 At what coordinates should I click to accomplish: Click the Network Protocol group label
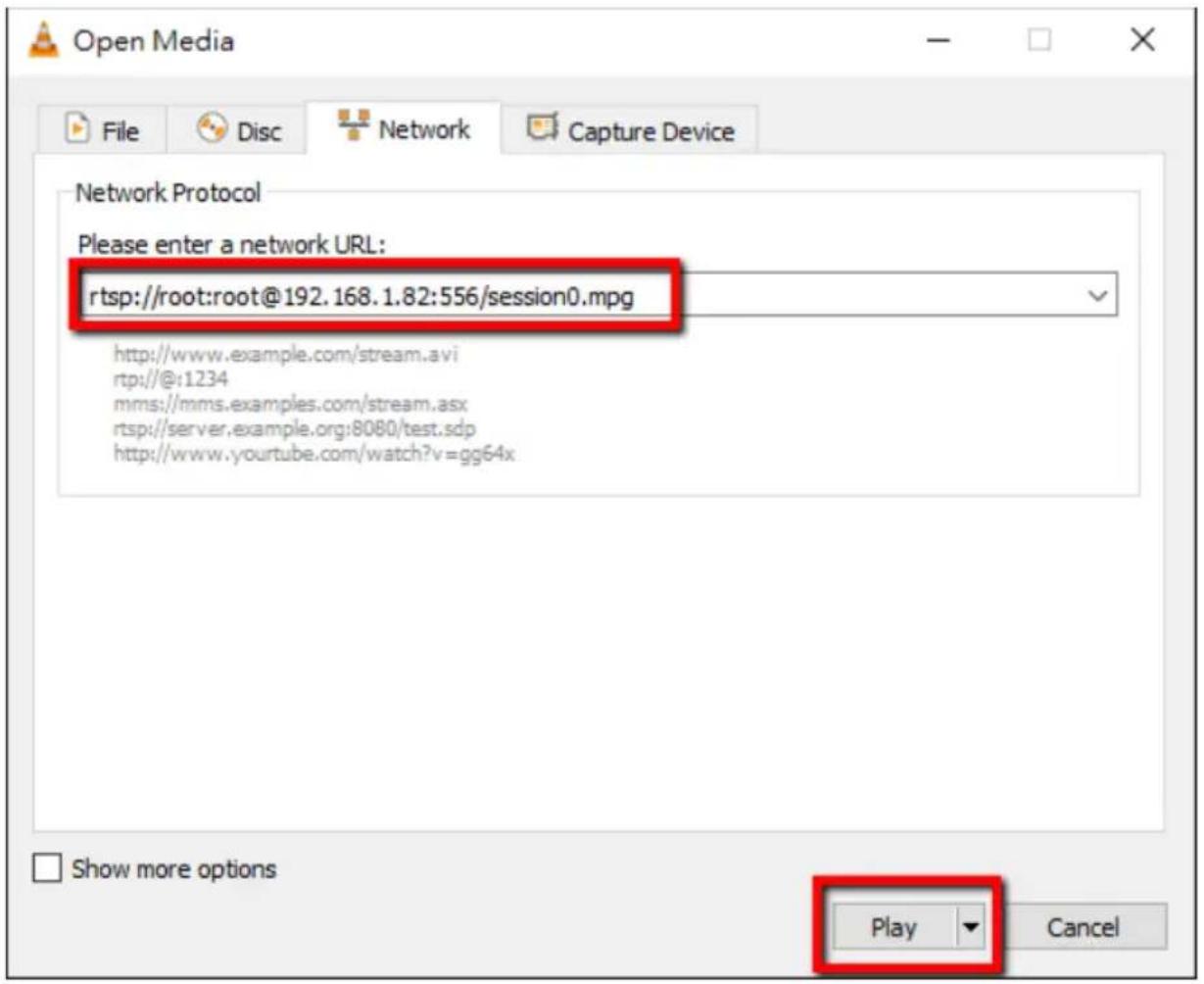click(169, 193)
